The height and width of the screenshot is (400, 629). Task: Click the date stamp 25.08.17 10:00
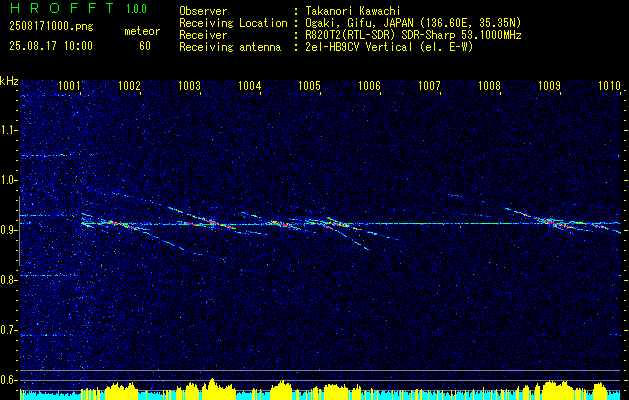click(x=51, y=46)
